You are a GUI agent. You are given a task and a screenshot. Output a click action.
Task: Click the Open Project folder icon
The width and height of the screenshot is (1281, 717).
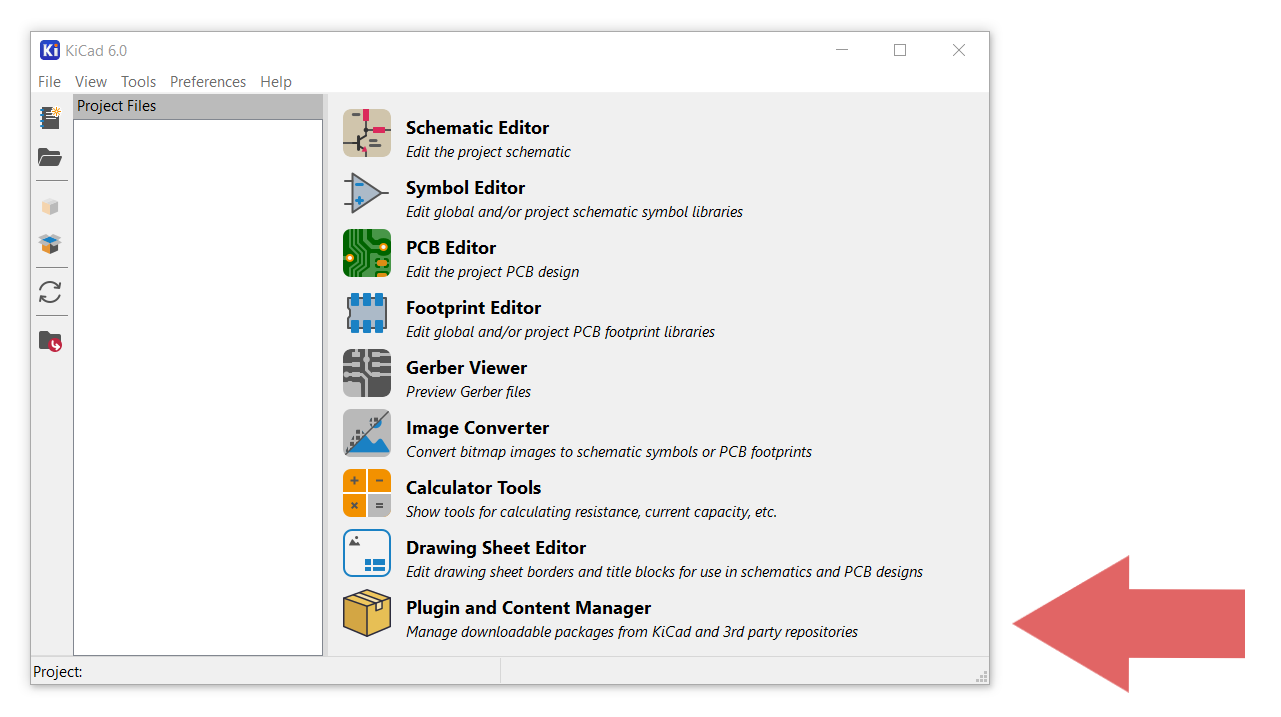(50, 157)
